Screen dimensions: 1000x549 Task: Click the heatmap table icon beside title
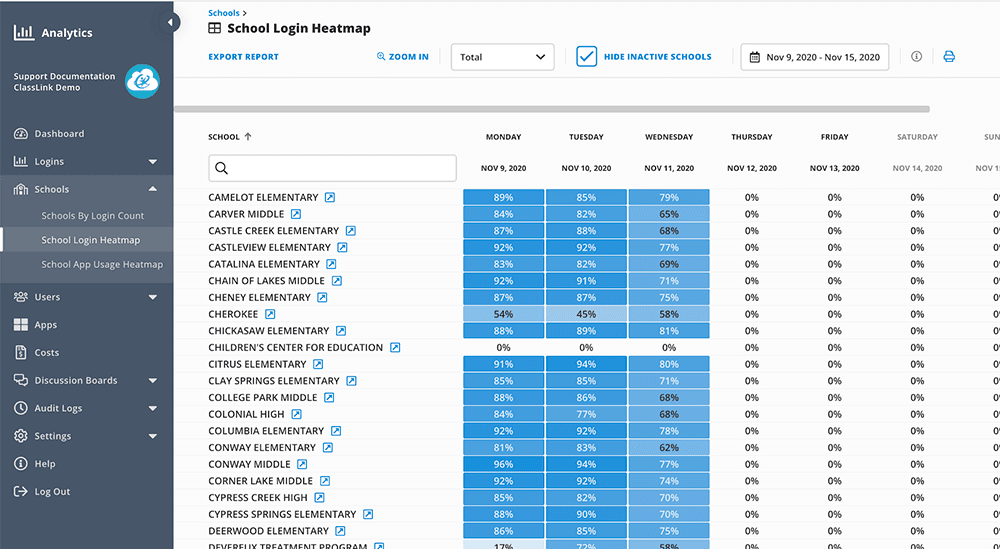[215, 28]
